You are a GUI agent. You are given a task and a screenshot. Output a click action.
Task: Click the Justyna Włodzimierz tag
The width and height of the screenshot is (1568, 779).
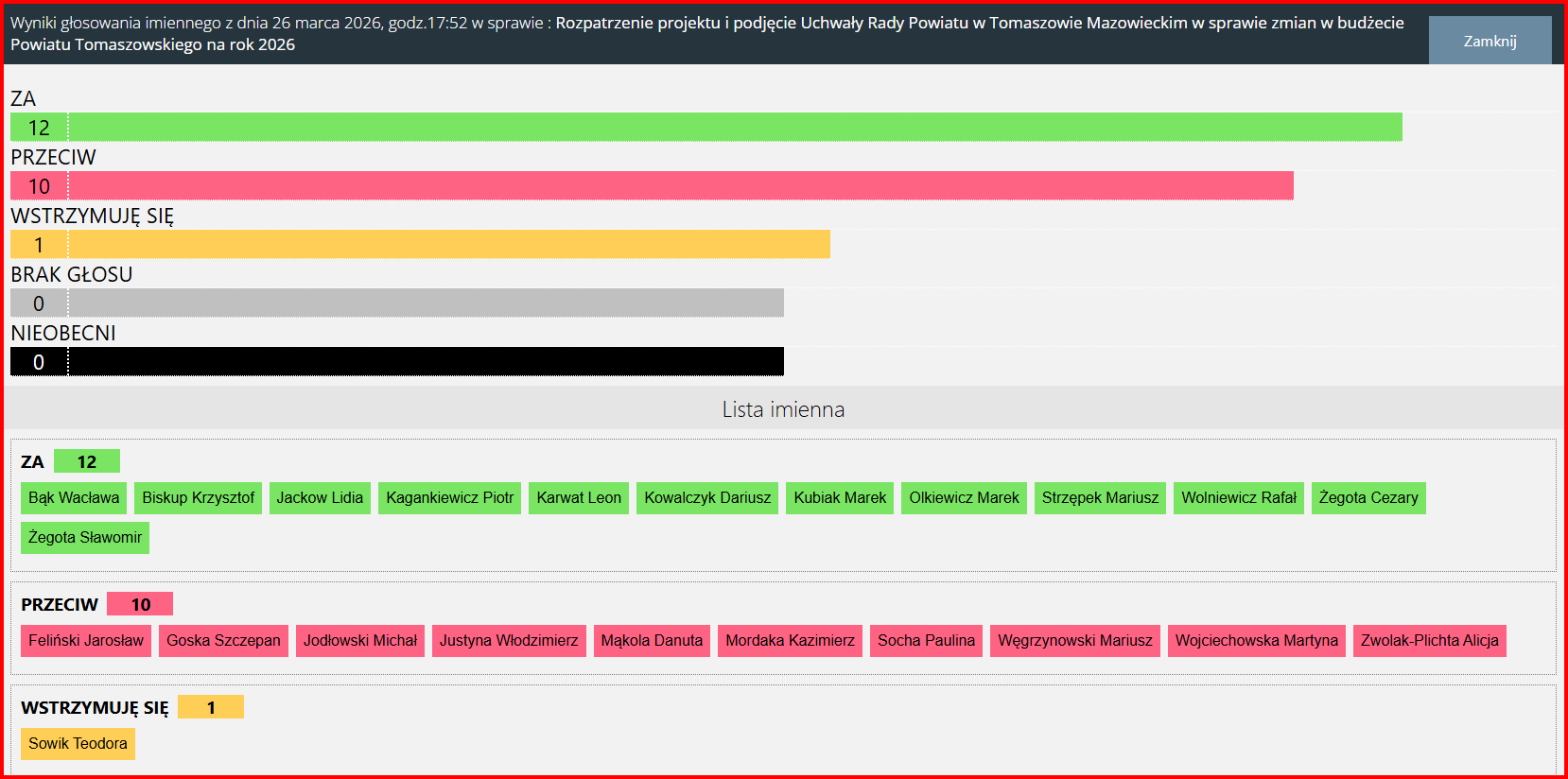tap(509, 641)
